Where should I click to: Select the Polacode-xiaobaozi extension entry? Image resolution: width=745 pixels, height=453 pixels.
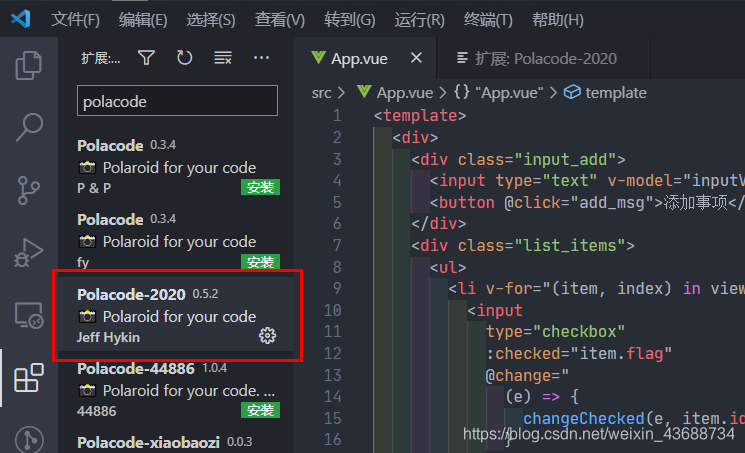(x=176, y=442)
